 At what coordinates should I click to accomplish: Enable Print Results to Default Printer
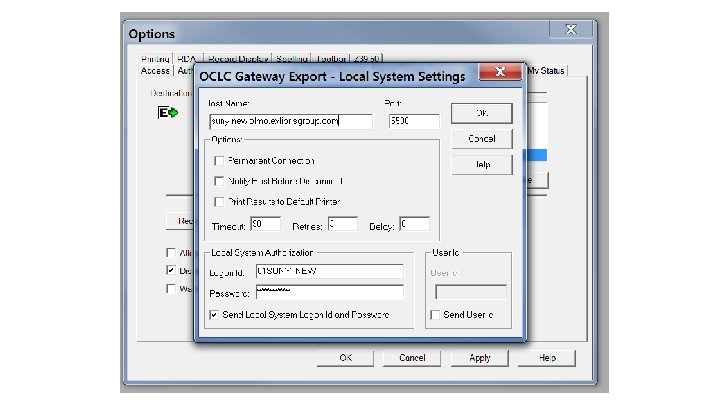point(219,202)
